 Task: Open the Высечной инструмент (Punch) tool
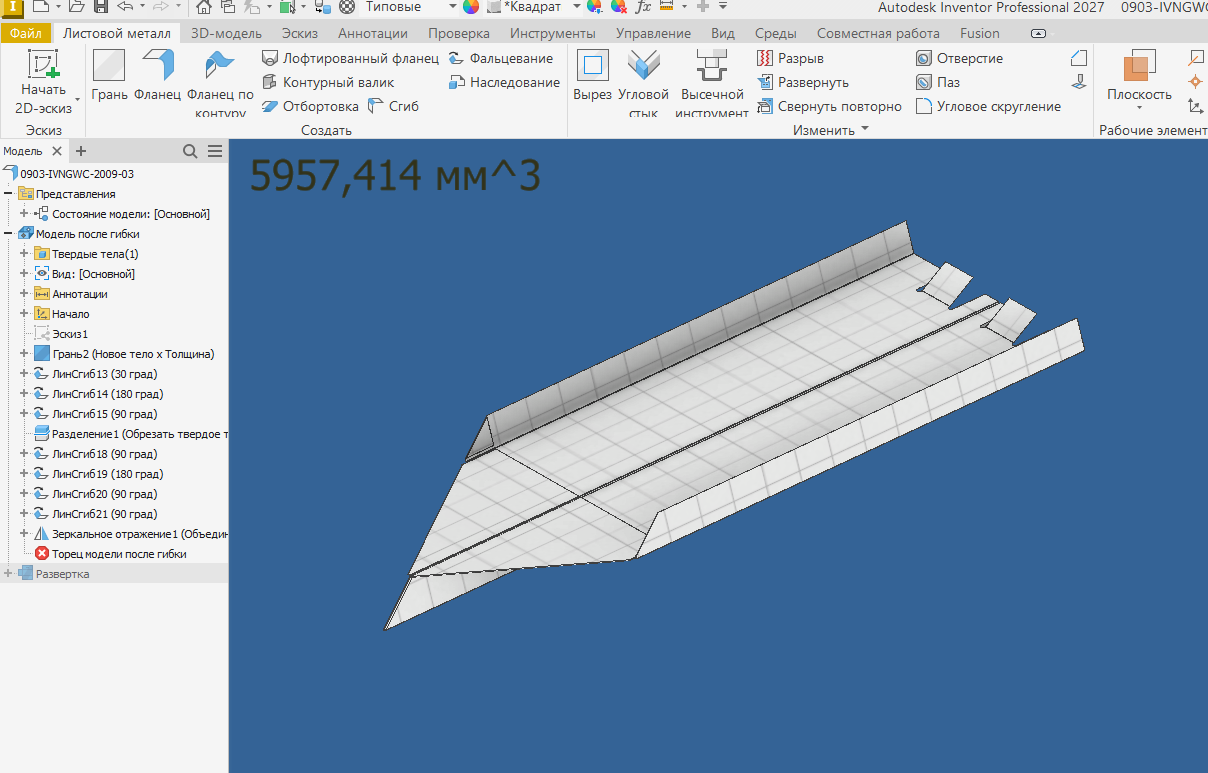pyautogui.click(x=712, y=84)
